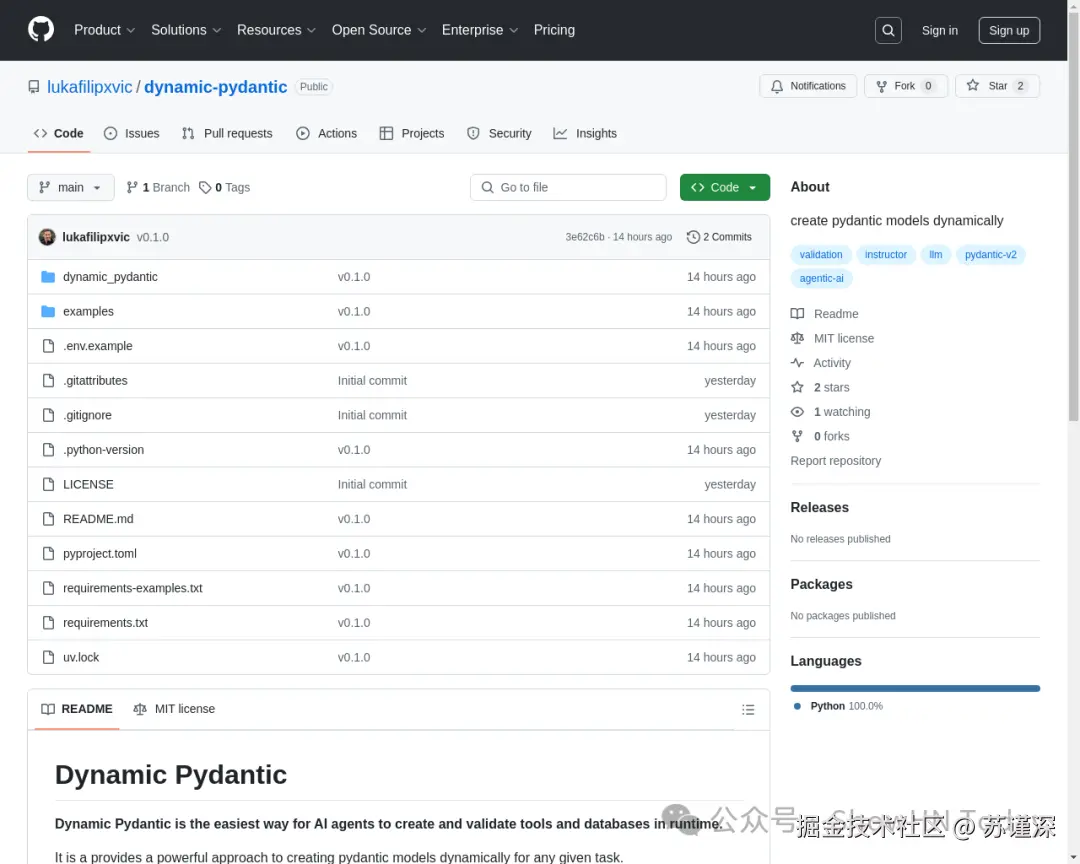Open the pyproject.toml file
Screen dimensions: 1080x864
pos(100,554)
